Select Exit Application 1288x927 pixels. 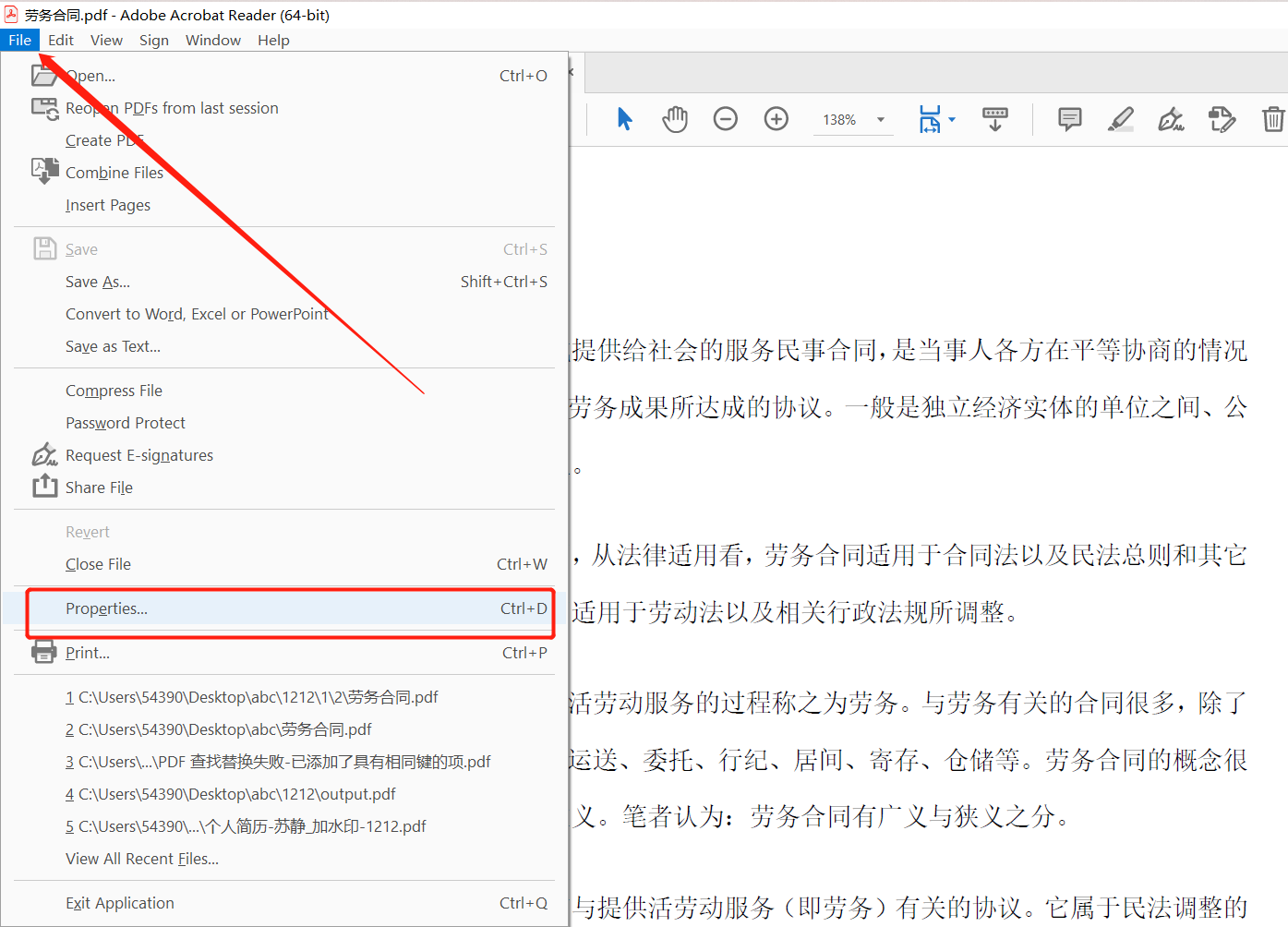[x=120, y=903]
